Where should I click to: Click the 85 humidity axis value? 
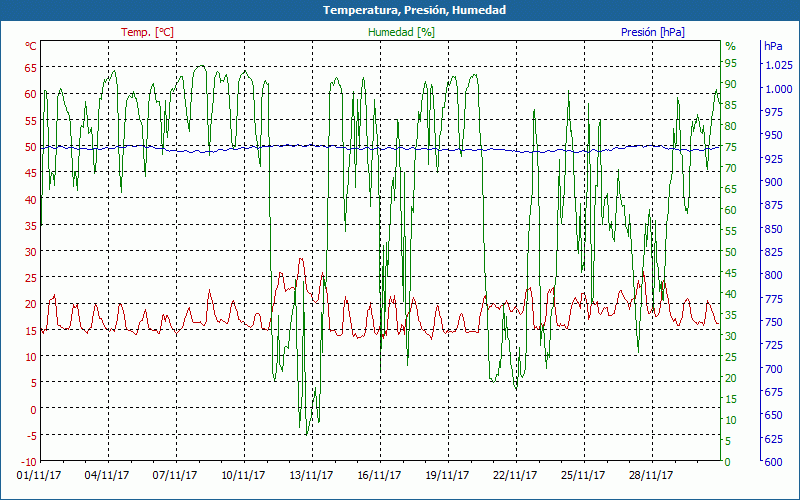click(x=731, y=105)
